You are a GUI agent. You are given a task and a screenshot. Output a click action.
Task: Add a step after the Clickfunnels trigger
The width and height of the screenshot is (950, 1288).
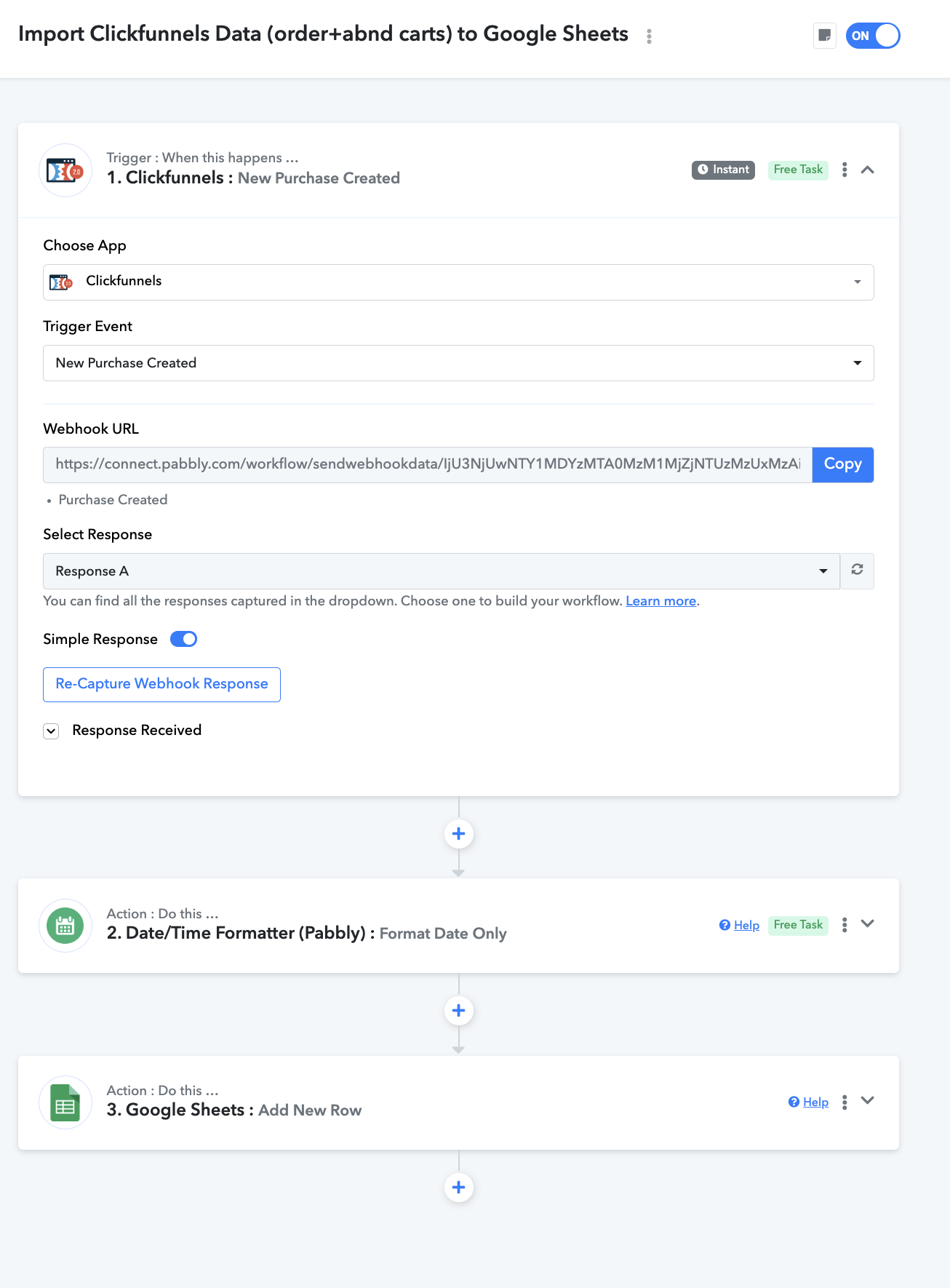point(458,834)
